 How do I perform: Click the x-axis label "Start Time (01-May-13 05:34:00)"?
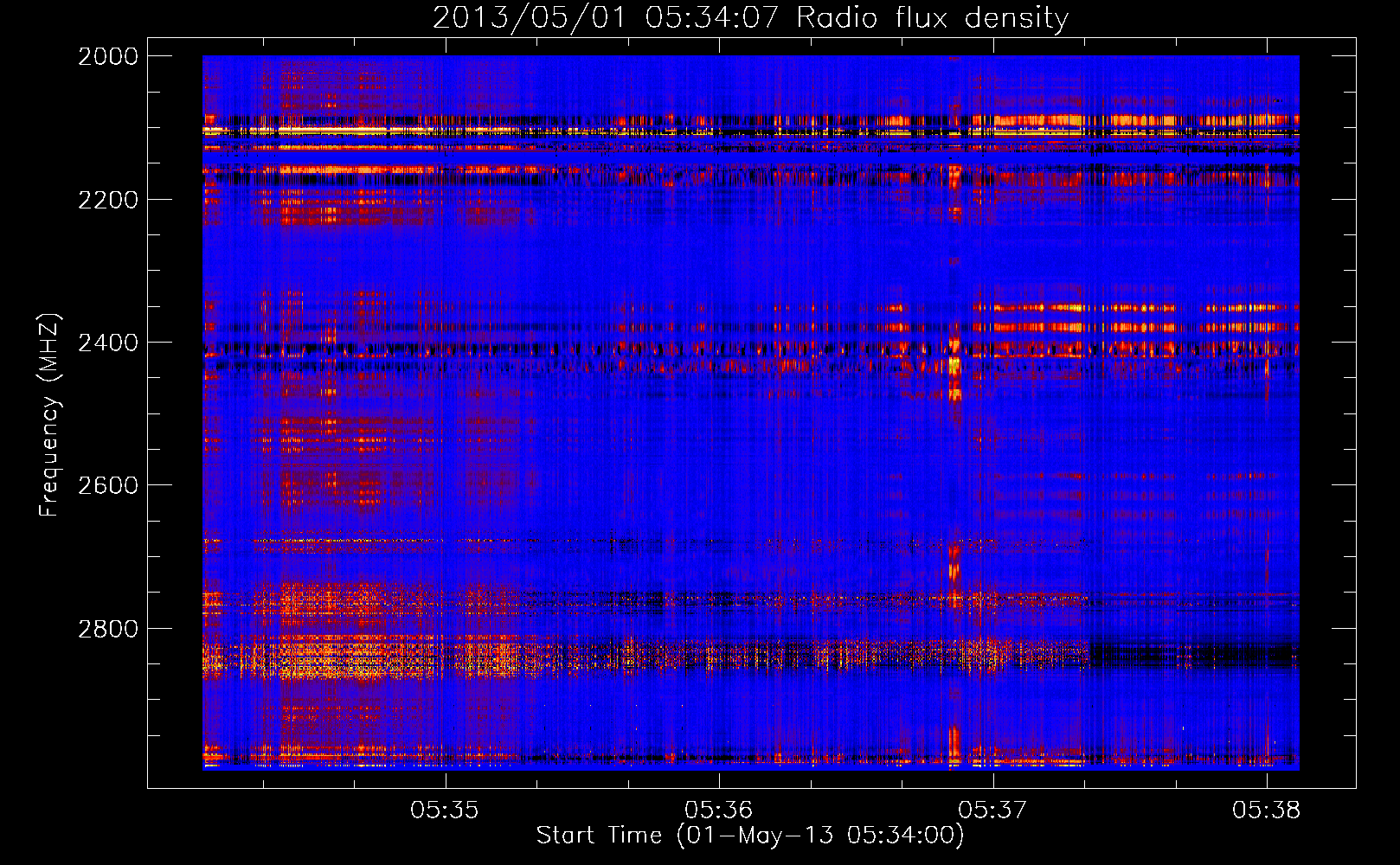[749, 836]
